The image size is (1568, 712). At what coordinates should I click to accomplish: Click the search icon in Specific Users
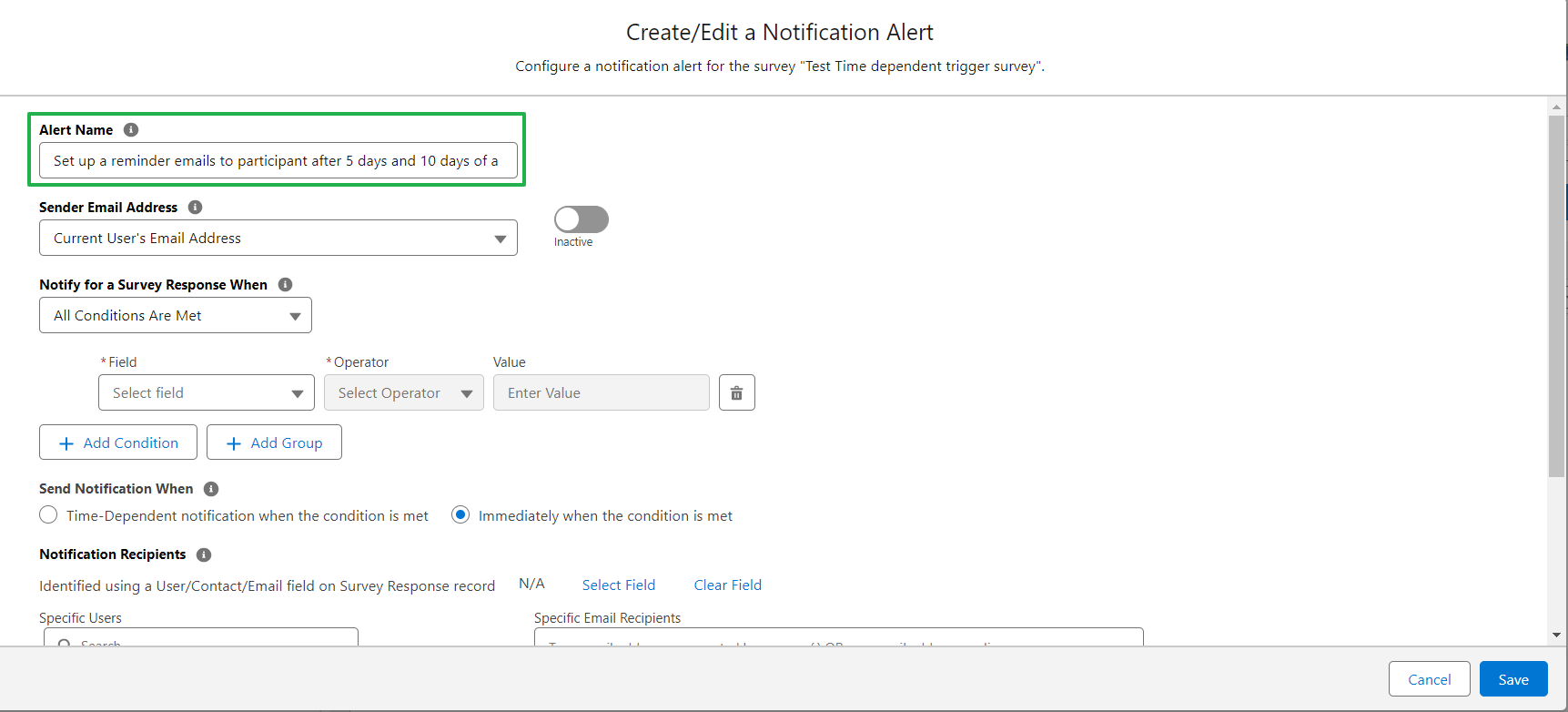tap(64, 645)
